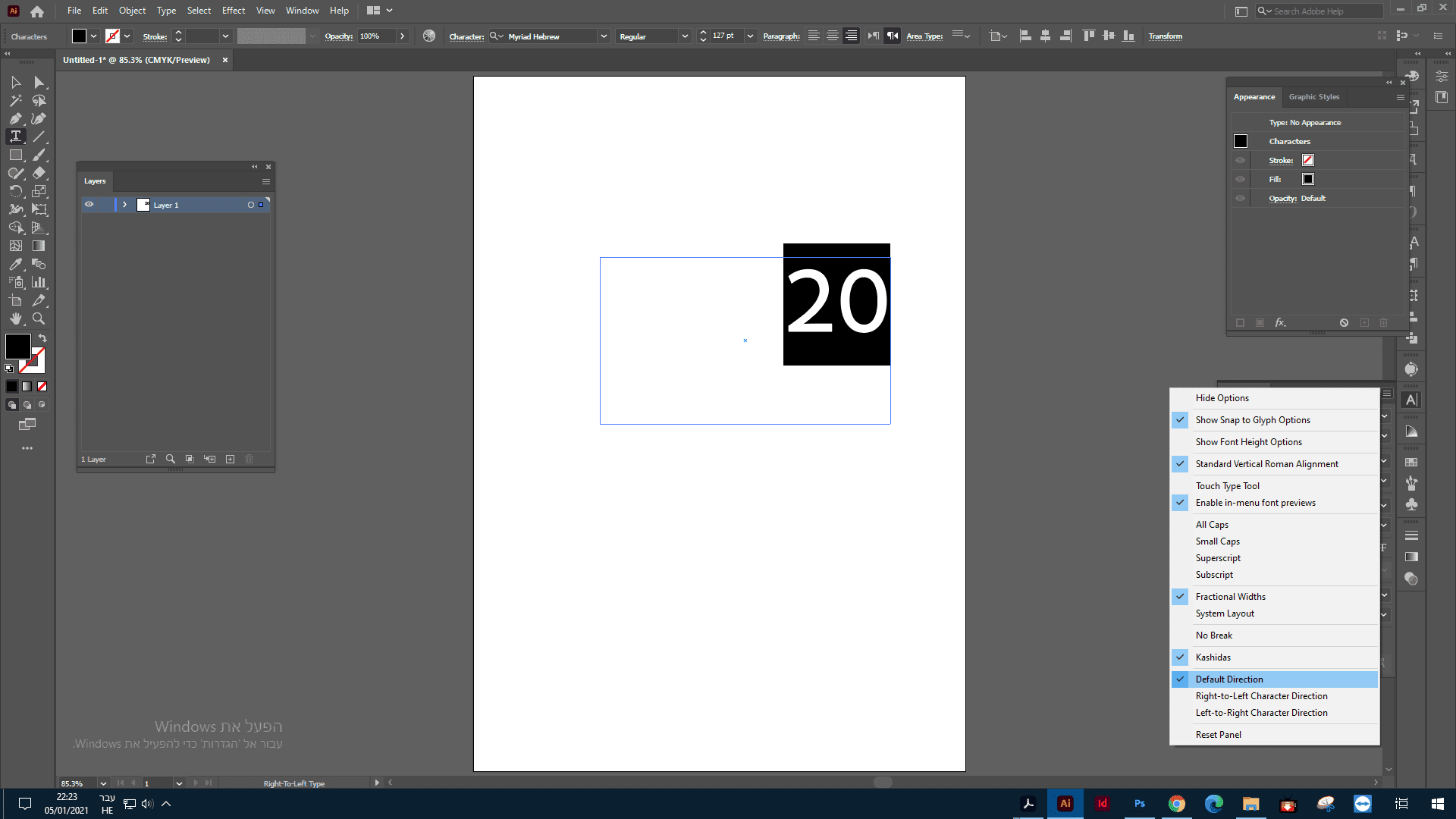Open the Effect menu
This screenshot has height=819, width=1456.
tap(233, 11)
